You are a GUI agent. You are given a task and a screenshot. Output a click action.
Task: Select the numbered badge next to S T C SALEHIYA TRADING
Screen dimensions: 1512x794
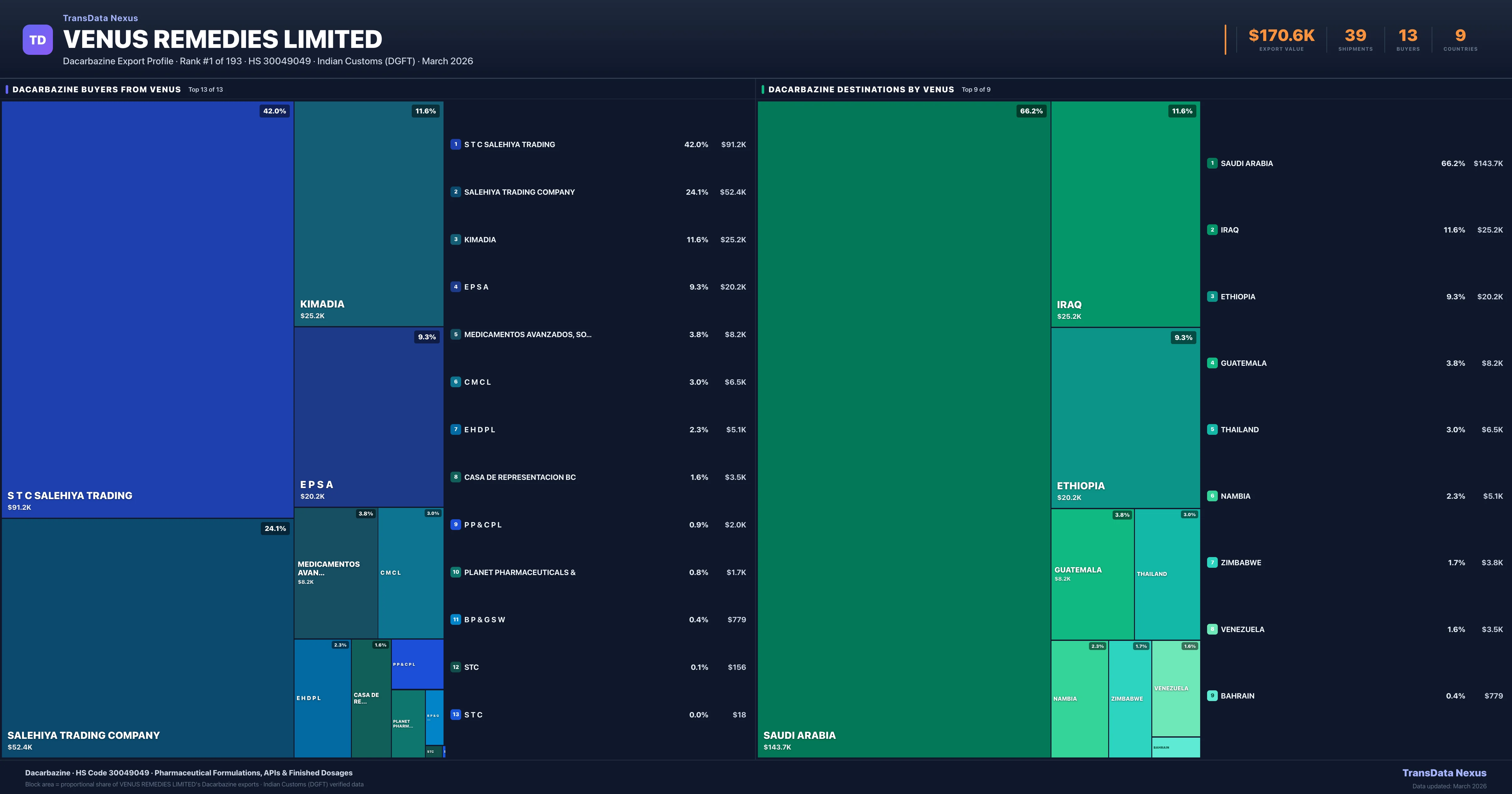[455, 144]
